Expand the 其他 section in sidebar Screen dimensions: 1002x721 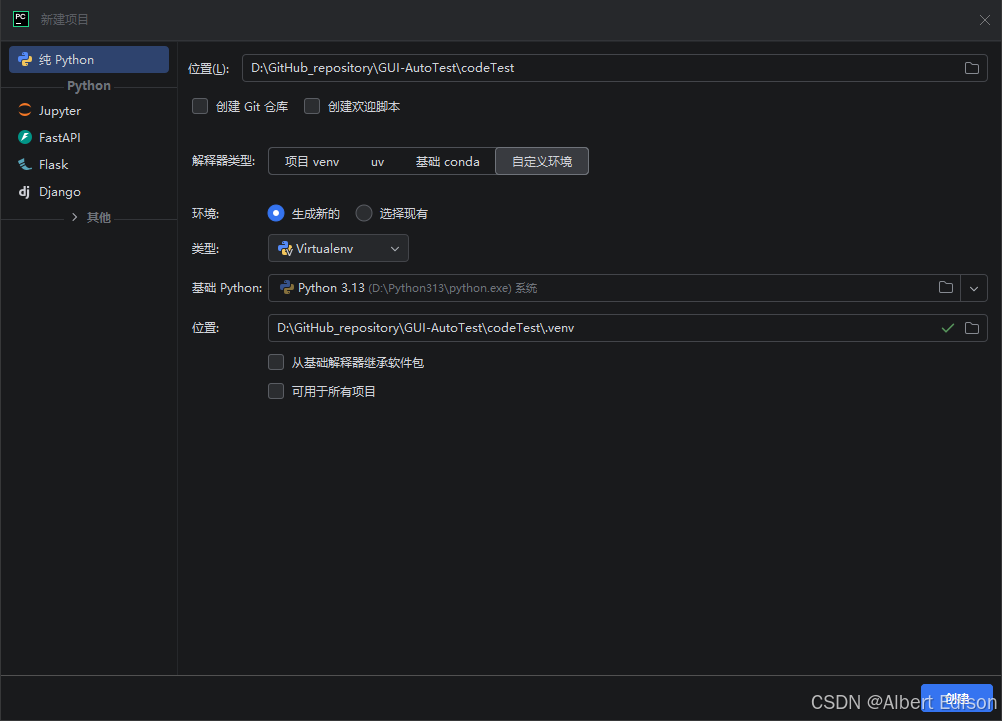coord(75,217)
